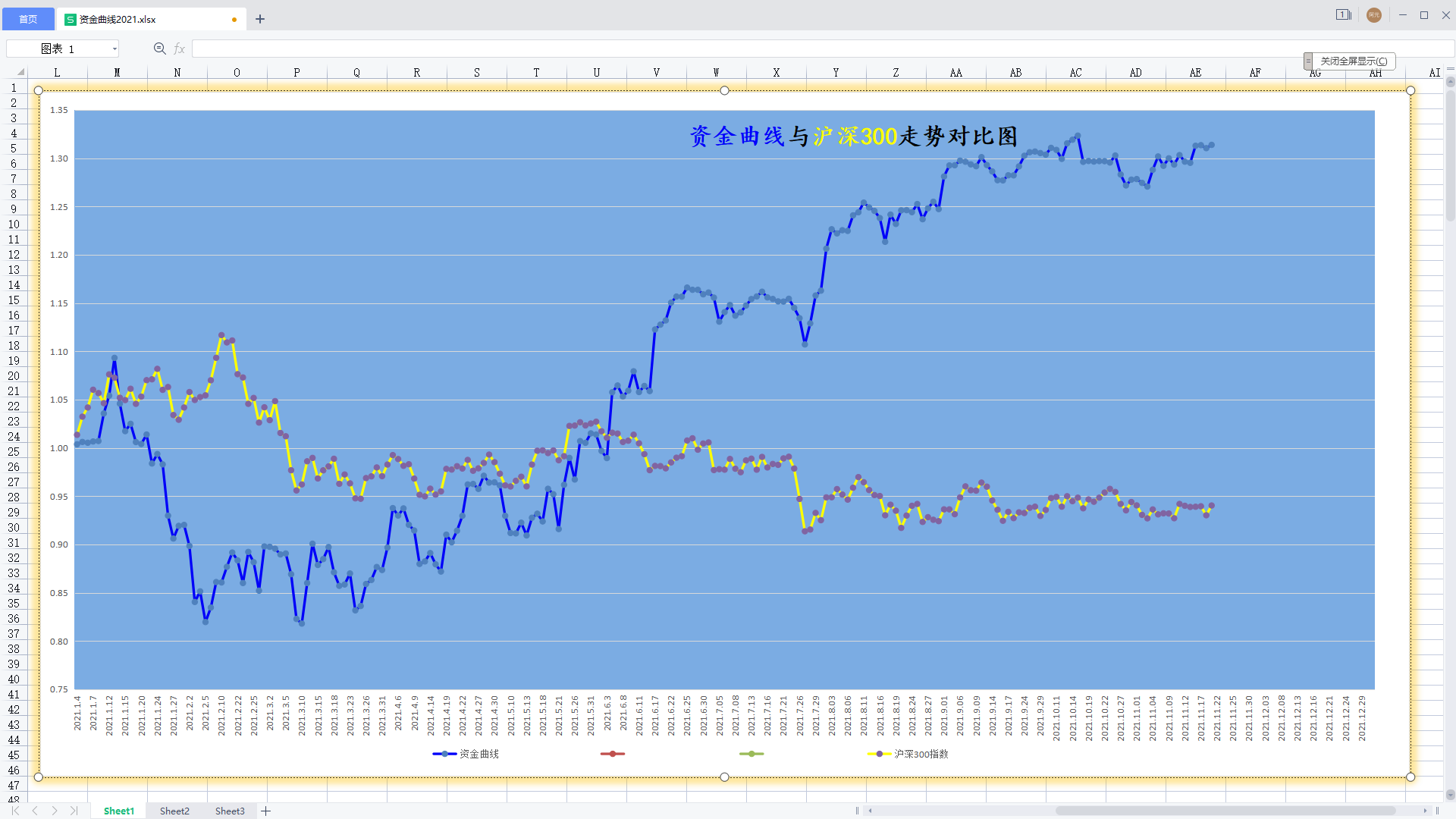Screen dimensions: 1456x819
Task: Open Sheet3 worksheet tab
Action: [230, 811]
